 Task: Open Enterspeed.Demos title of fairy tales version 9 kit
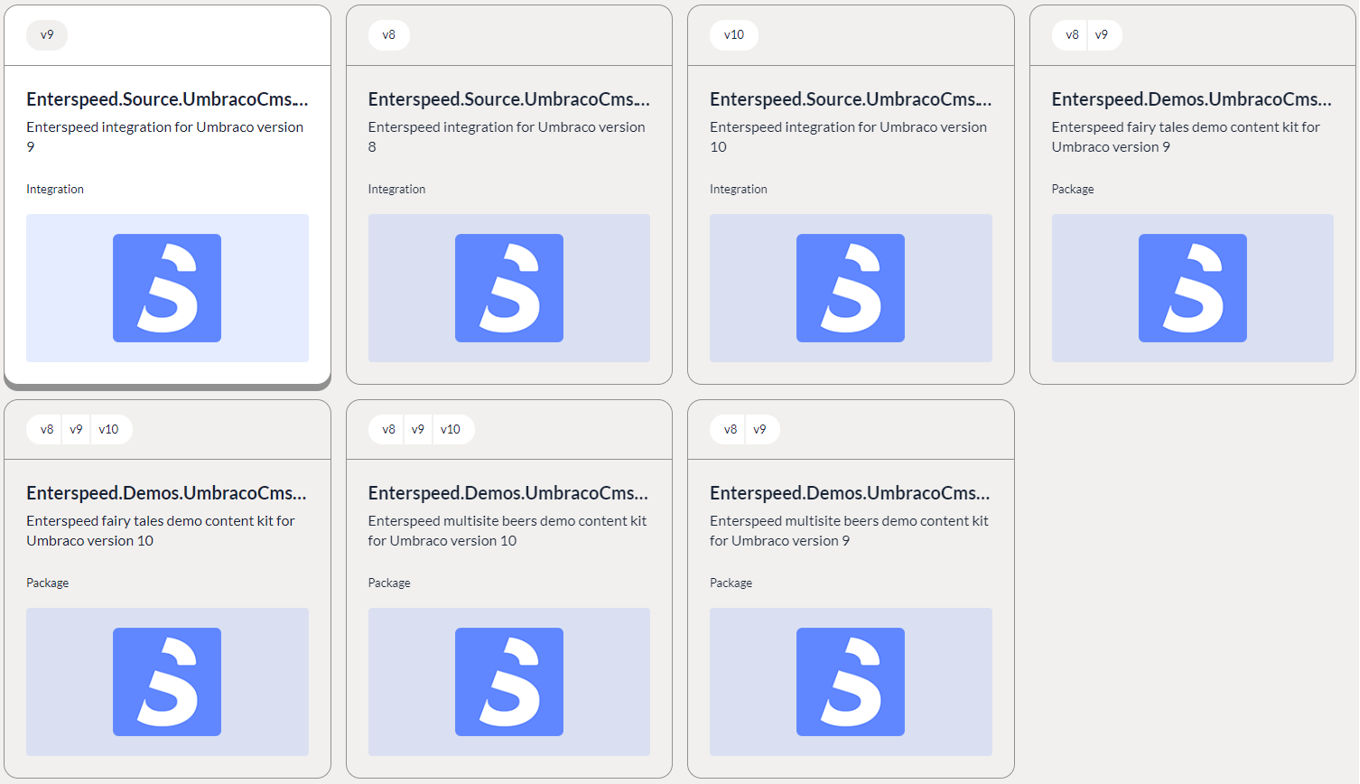coord(1192,99)
